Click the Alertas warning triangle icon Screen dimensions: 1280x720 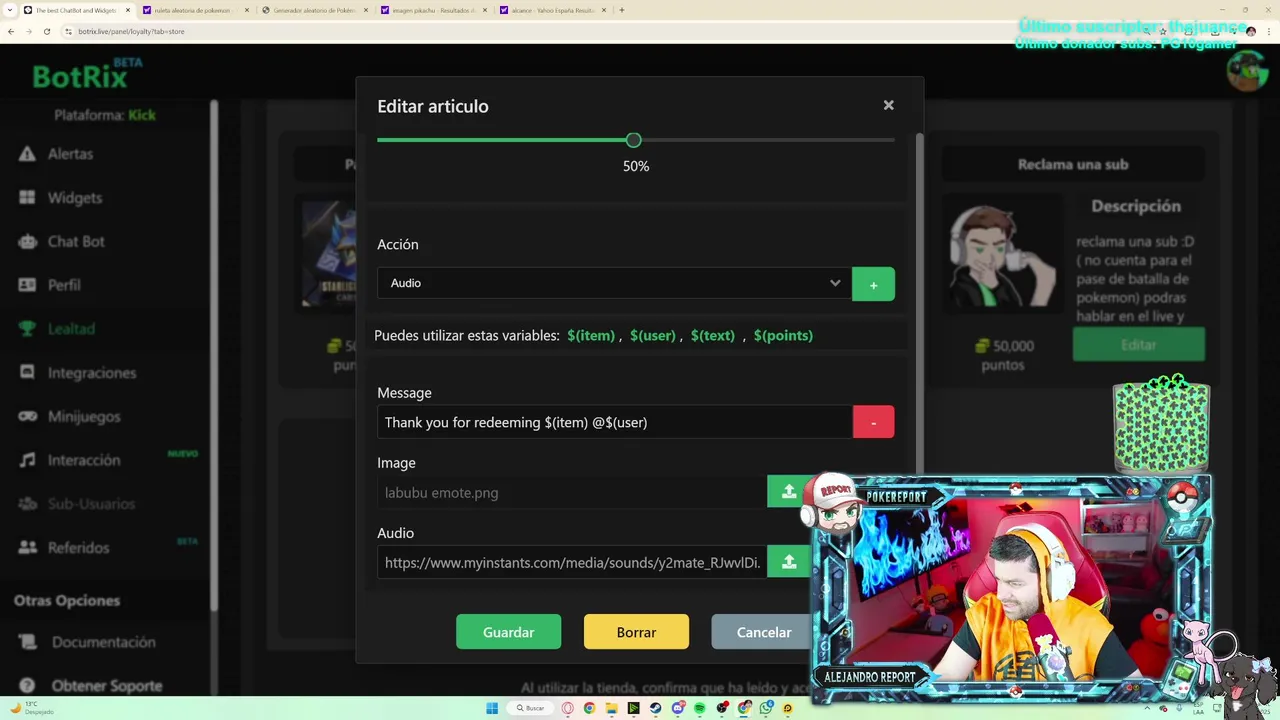click(27, 154)
